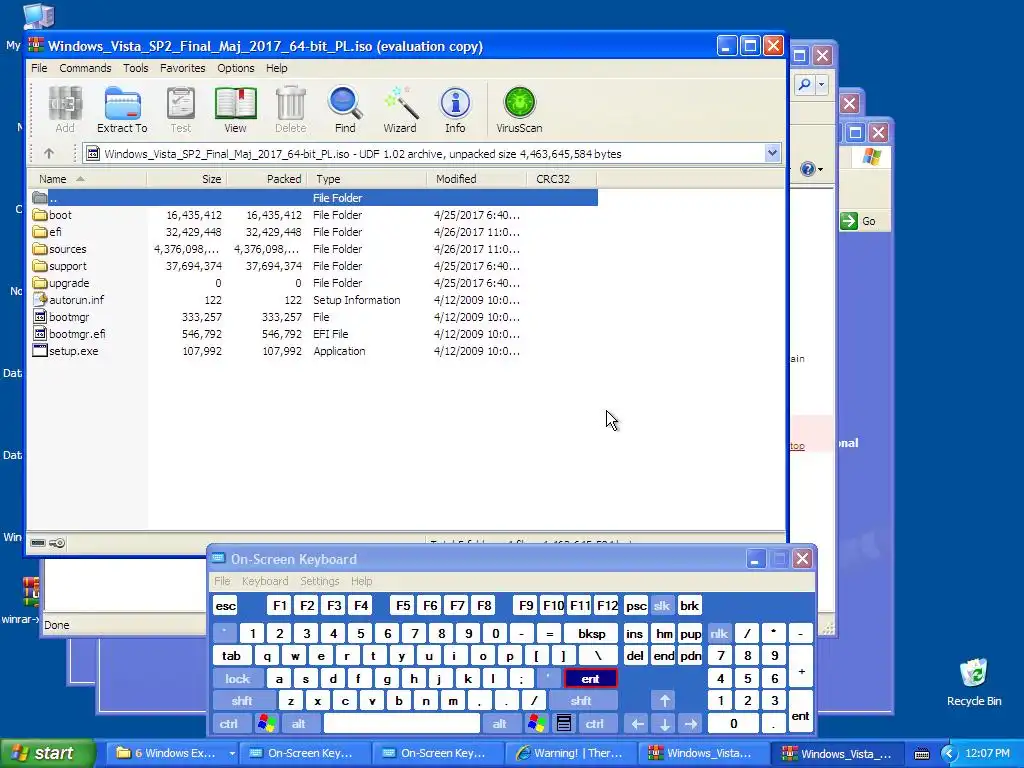Open the Commands menu

click(x=85, y=68)
